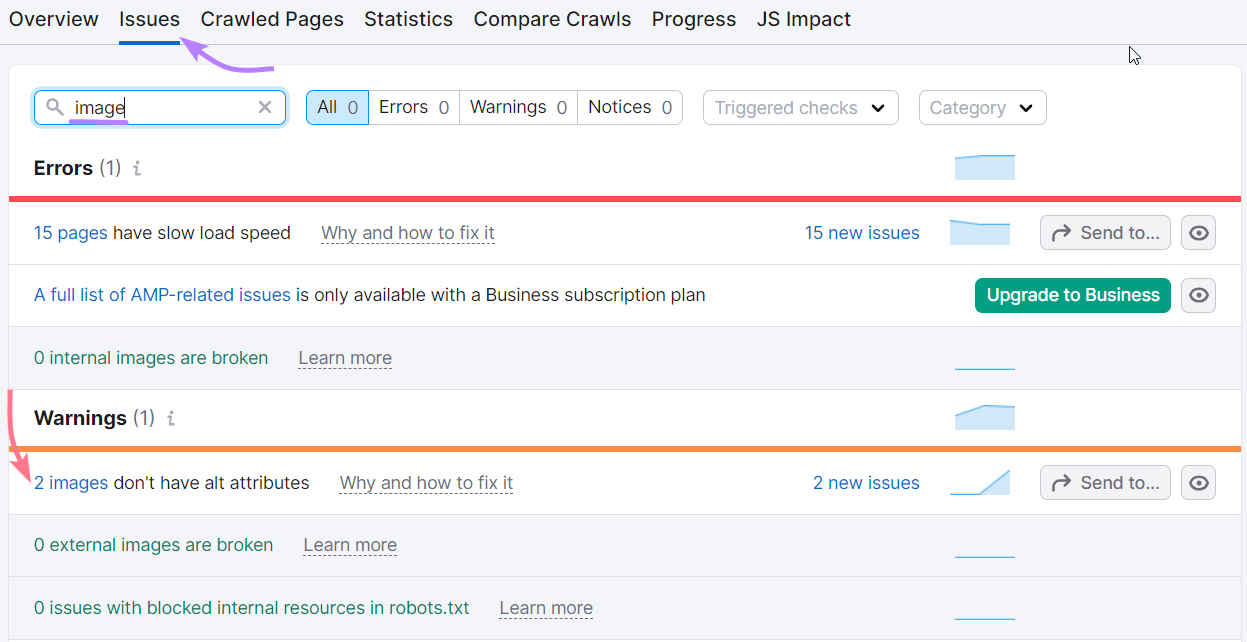The height and width of the screenshot is (642, 1247).
Task: Open 'Why and how to fix it' for slow pages
Action: click(407, 233)
